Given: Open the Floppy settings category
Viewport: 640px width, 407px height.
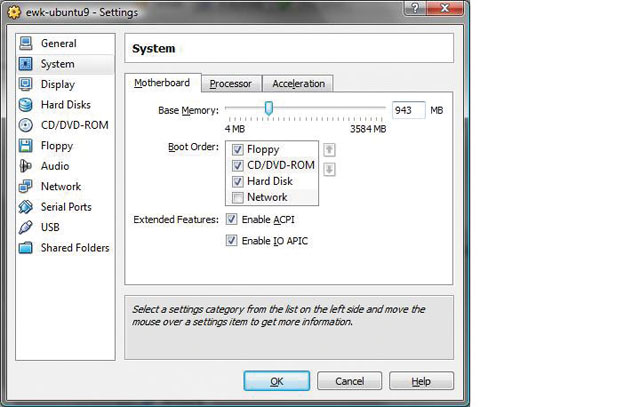Looking at the screenshot, I should [56, 146].
